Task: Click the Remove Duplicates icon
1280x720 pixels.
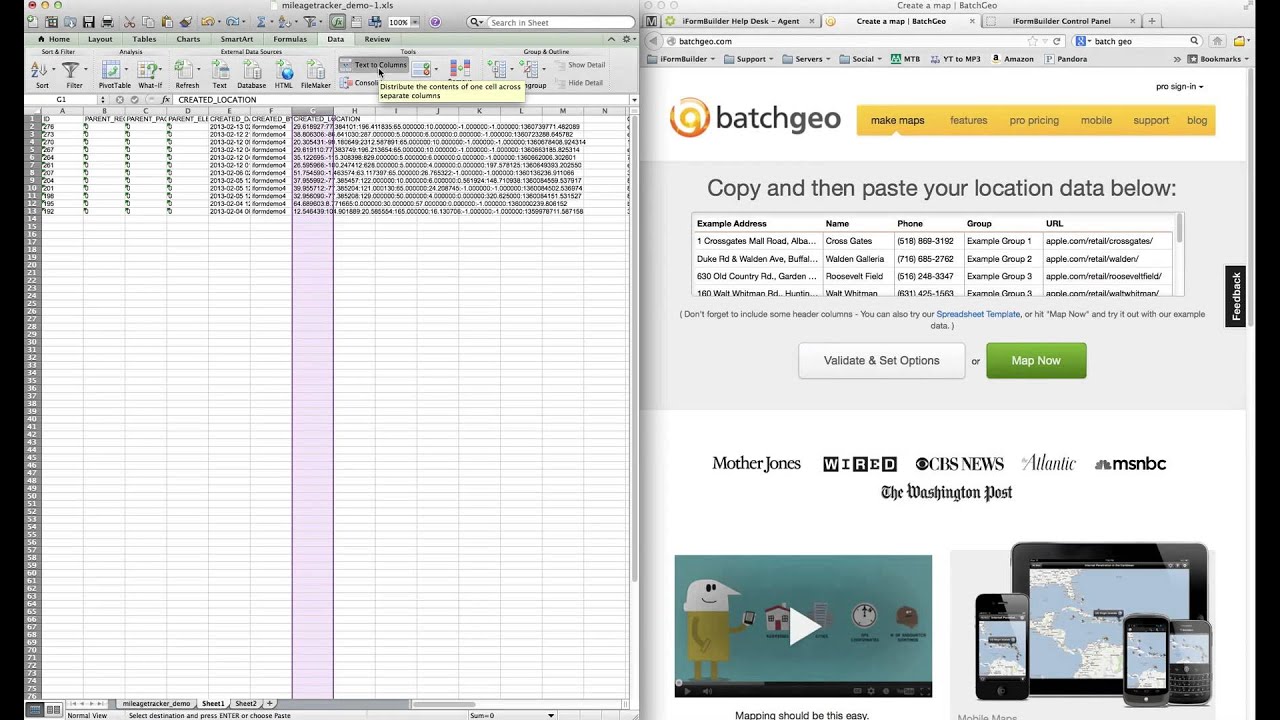Action: point(460,69)
